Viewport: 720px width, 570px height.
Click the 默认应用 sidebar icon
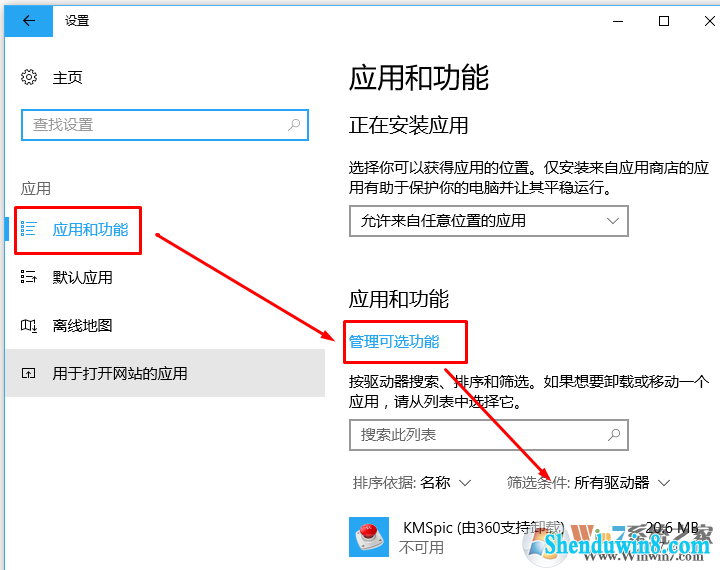pos(28,277)
